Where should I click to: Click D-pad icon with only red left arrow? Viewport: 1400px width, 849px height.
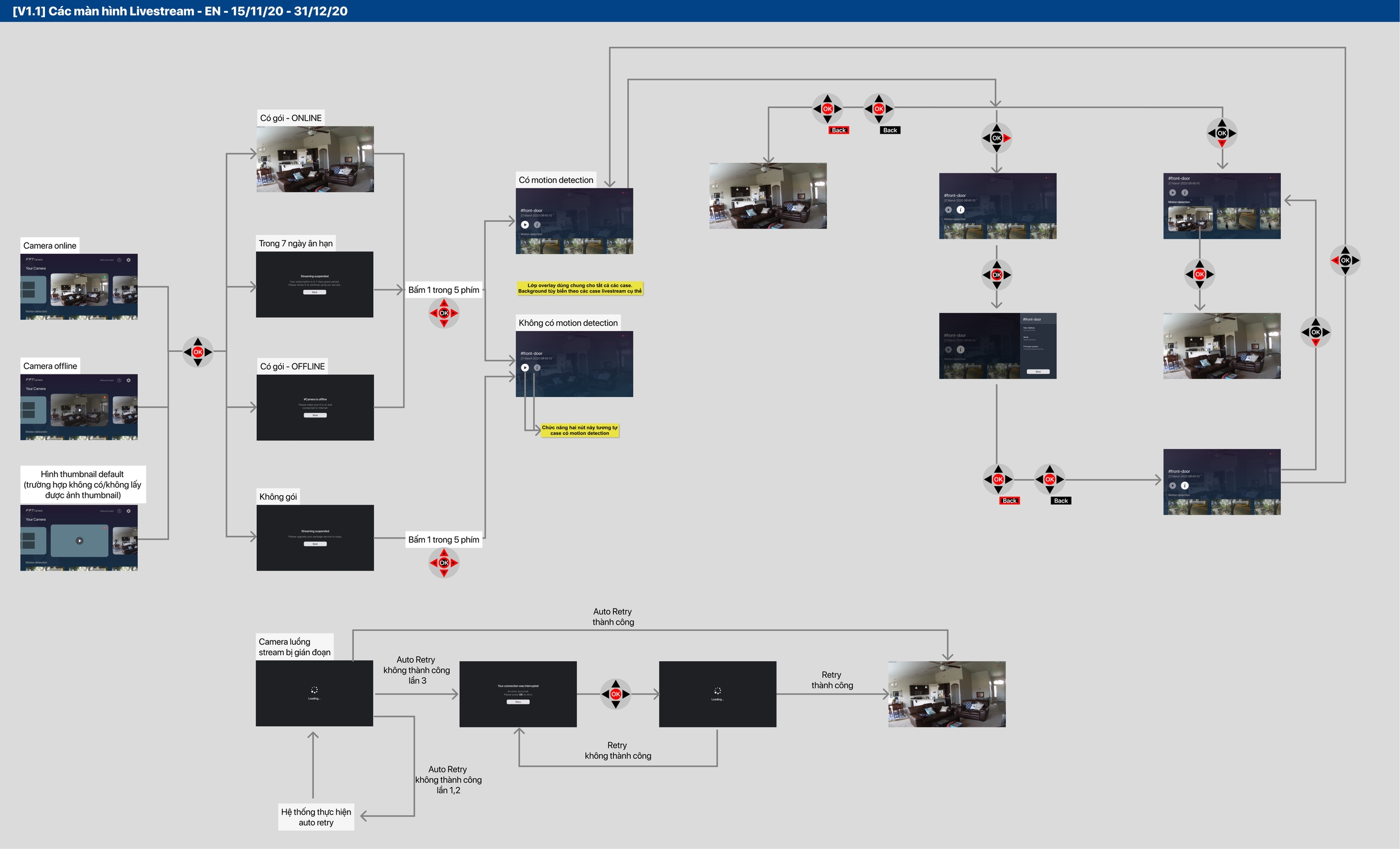pos(1345,260)
